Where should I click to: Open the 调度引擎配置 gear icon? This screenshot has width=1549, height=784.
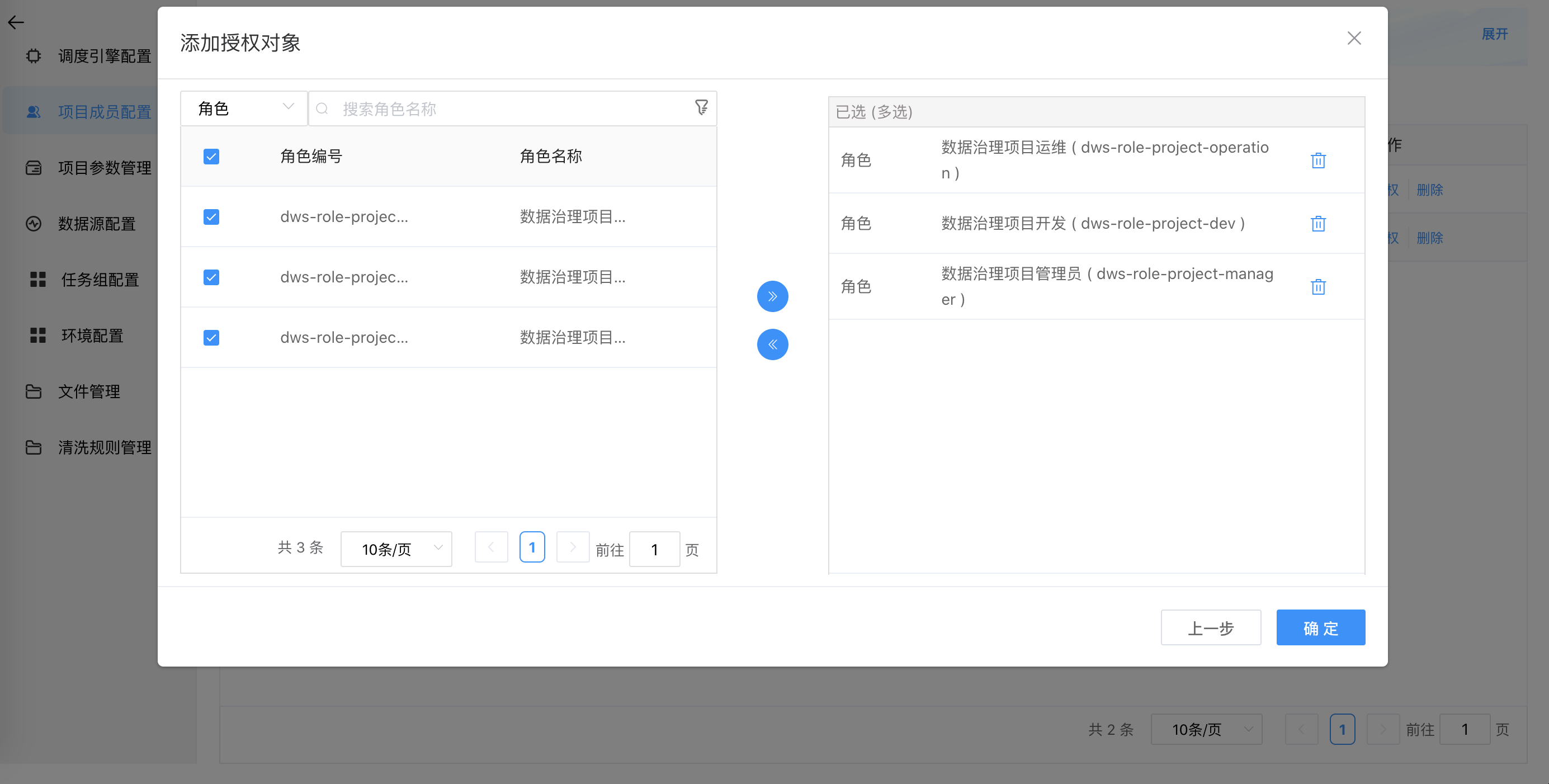[x=33, y=55]
